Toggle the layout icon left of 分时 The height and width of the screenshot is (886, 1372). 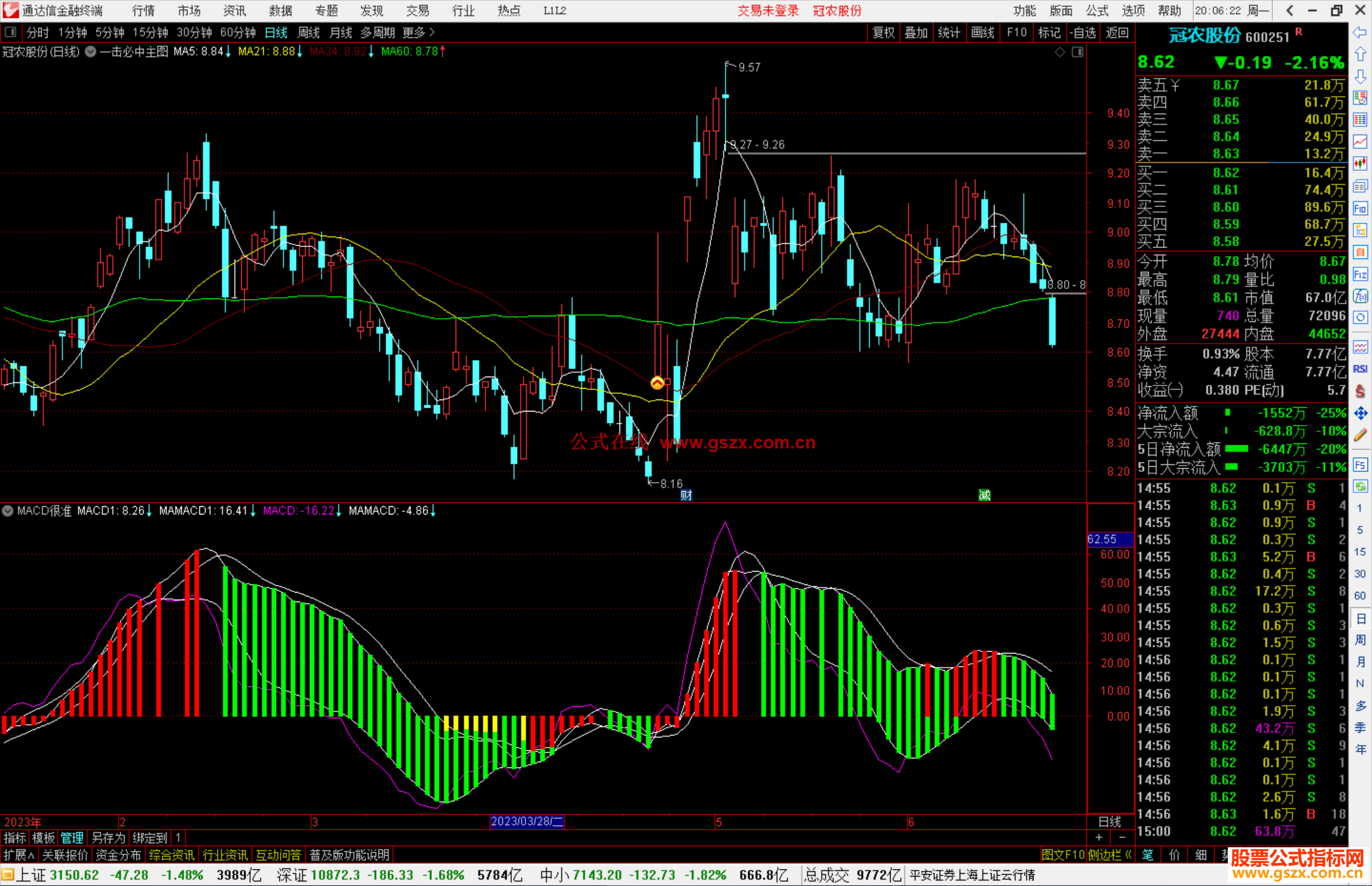tap(11, 32)
